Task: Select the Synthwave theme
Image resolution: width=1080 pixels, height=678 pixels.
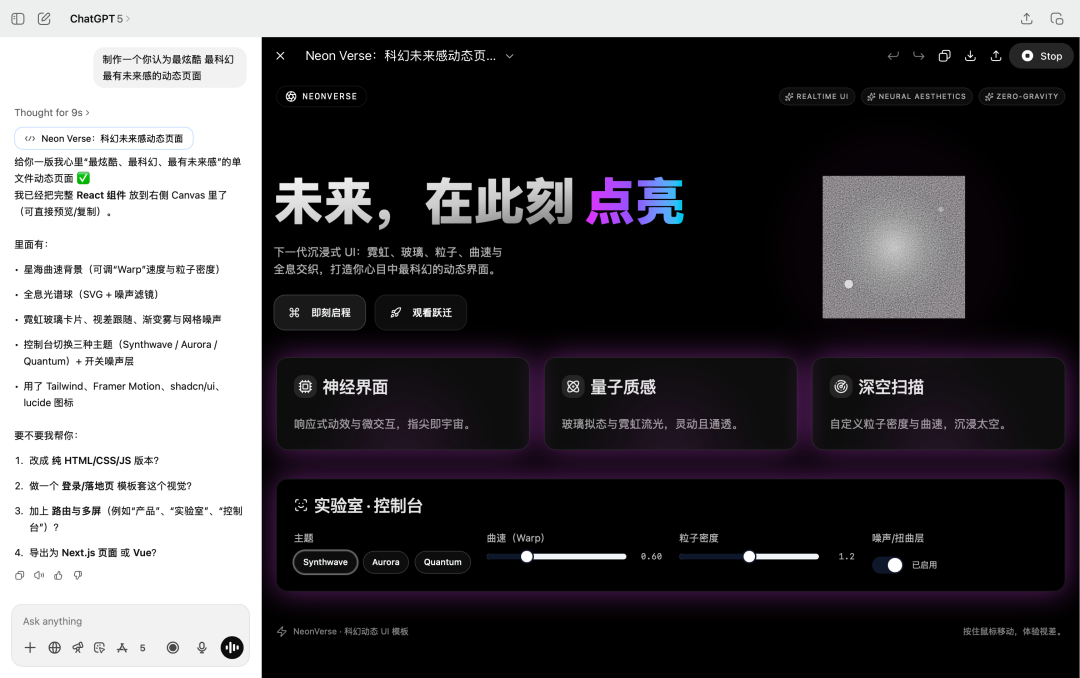Action: pos(325,562)
